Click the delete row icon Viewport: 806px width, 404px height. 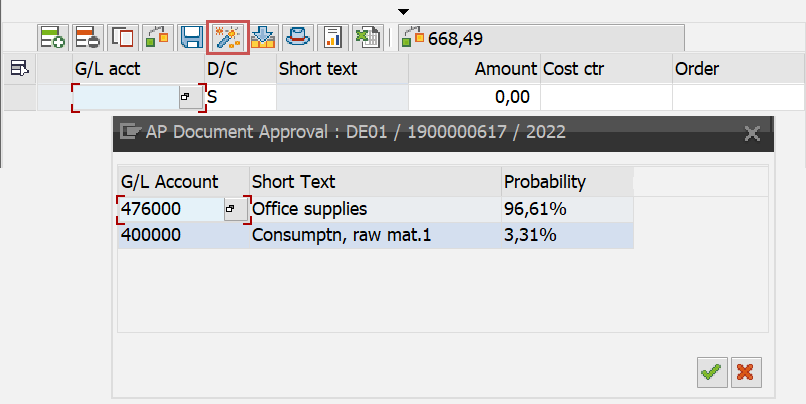(x=87, y=38)
